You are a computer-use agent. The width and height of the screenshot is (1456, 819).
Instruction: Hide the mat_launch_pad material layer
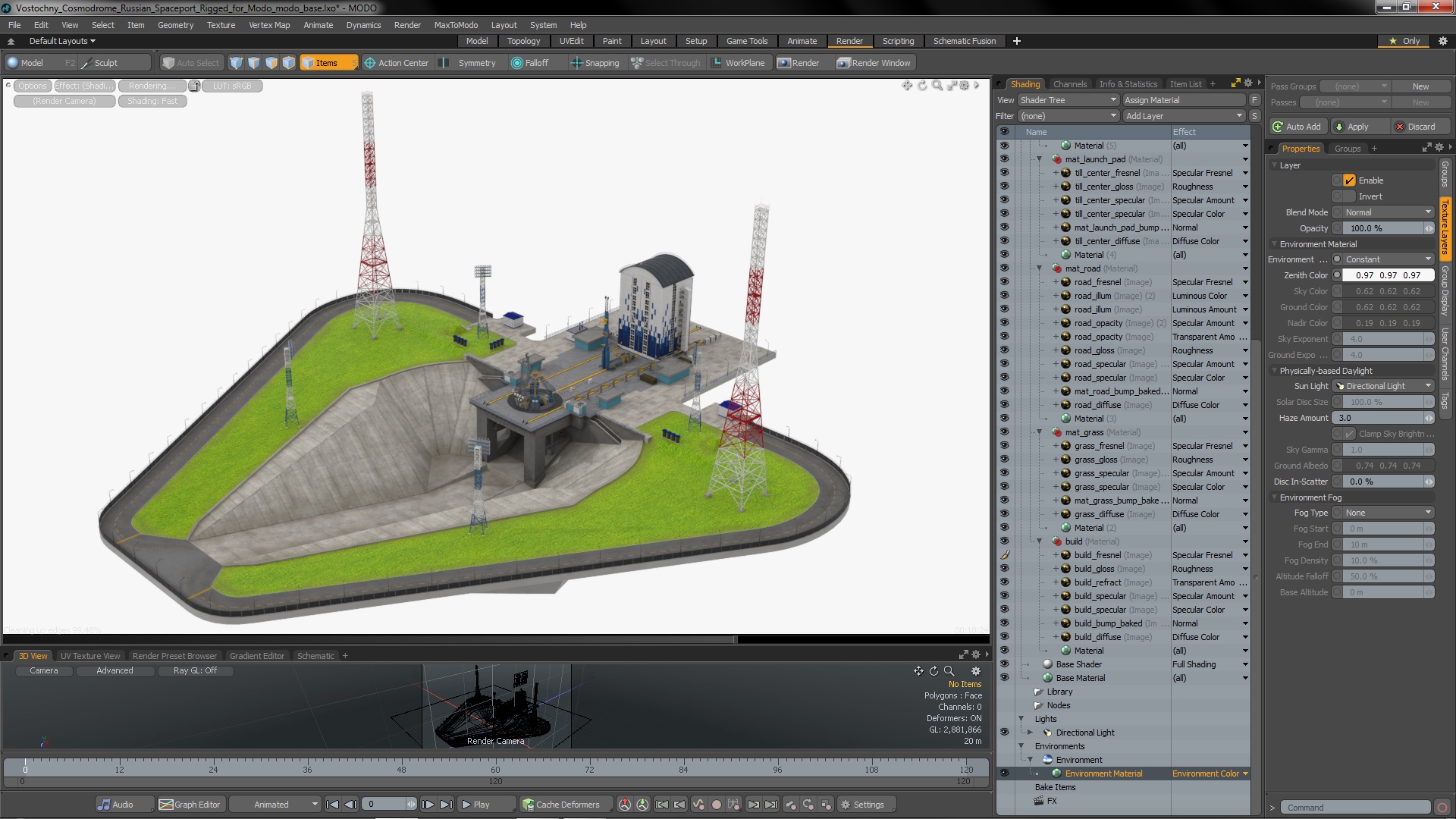pos(1005,159)
